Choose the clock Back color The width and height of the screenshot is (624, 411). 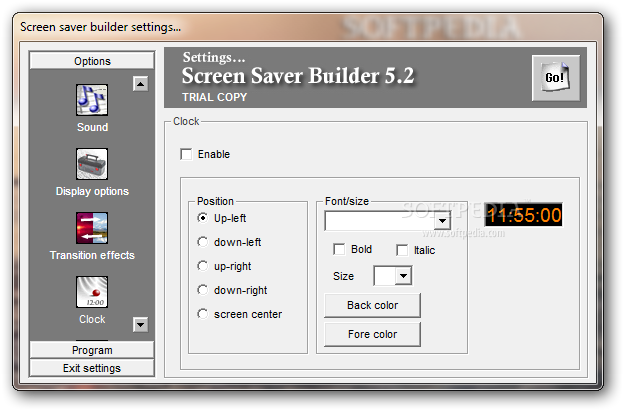(372, 305)
